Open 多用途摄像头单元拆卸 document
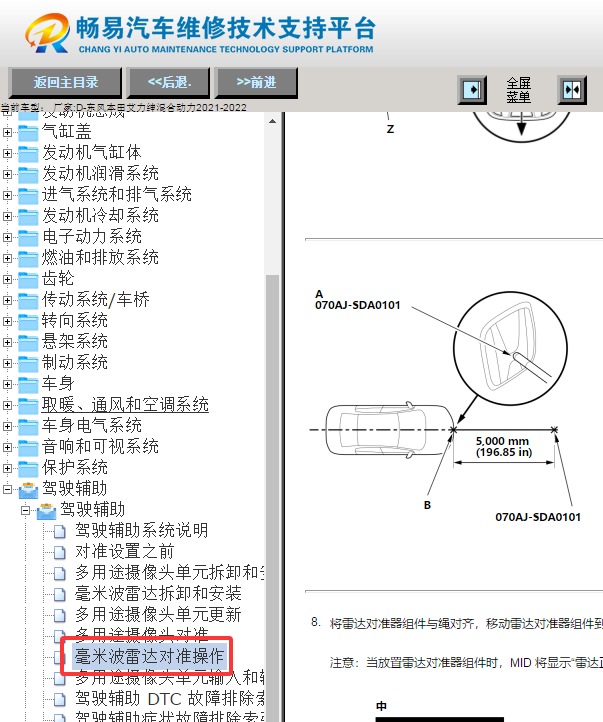This screenshot has height=722, width=603. point(169,572)
